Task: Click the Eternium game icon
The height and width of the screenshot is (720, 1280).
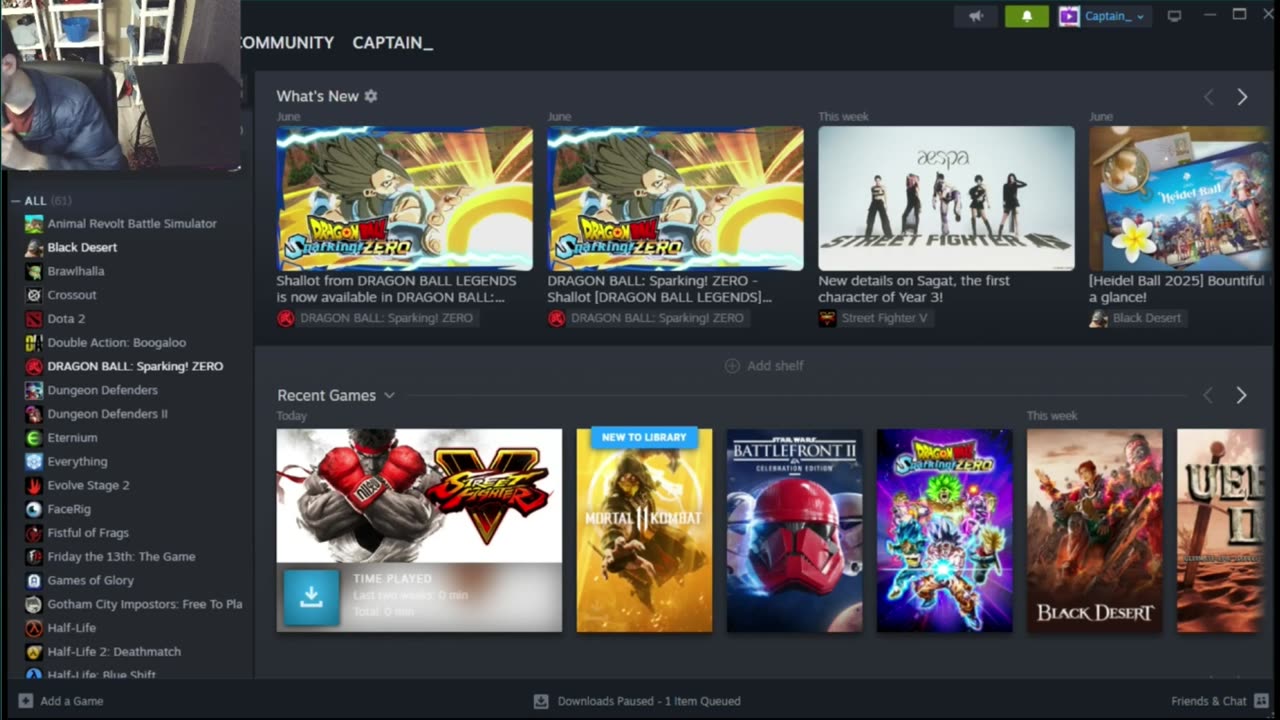Action: (x=34, y=438)
